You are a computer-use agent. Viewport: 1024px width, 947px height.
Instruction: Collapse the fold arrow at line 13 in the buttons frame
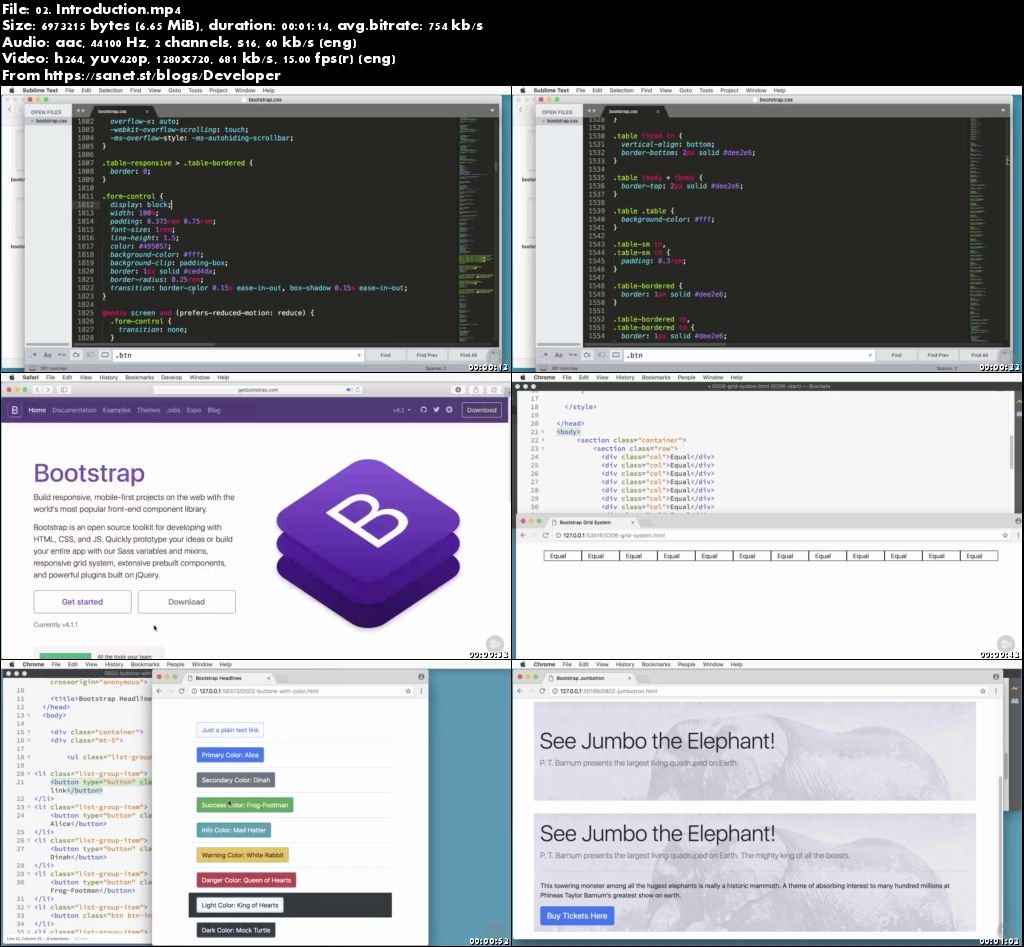point(29,716)
